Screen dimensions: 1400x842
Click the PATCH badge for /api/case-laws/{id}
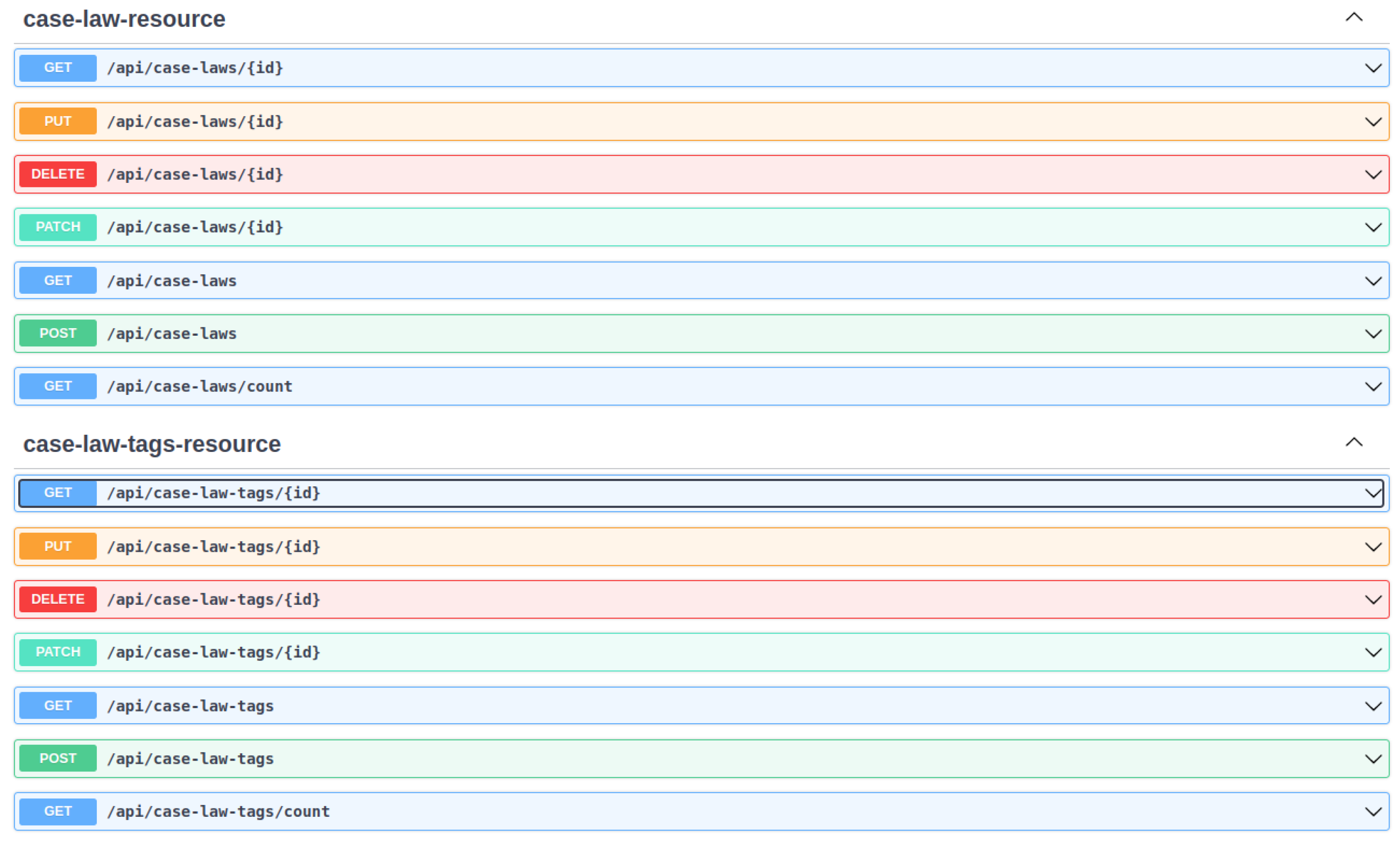[58, 227]
